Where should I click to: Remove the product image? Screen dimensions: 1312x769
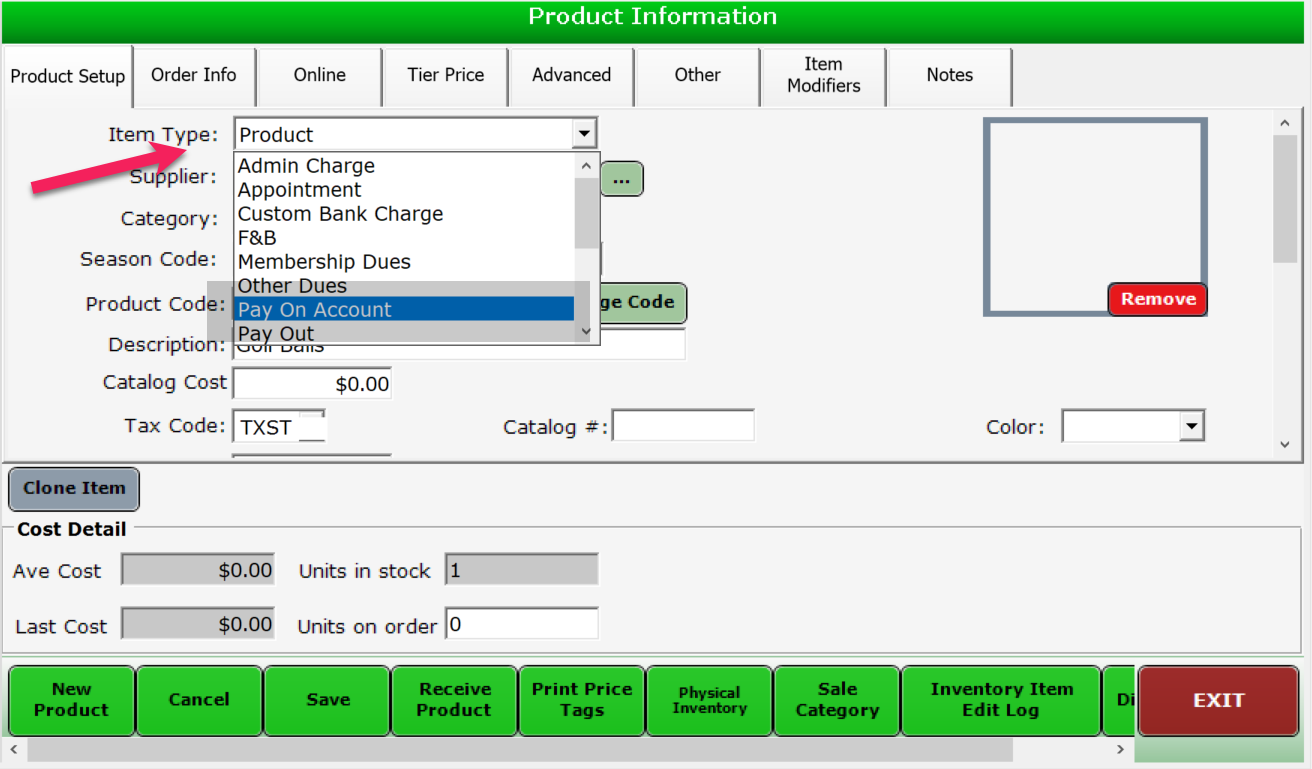pyautogui.click(x=1158, y=299)
